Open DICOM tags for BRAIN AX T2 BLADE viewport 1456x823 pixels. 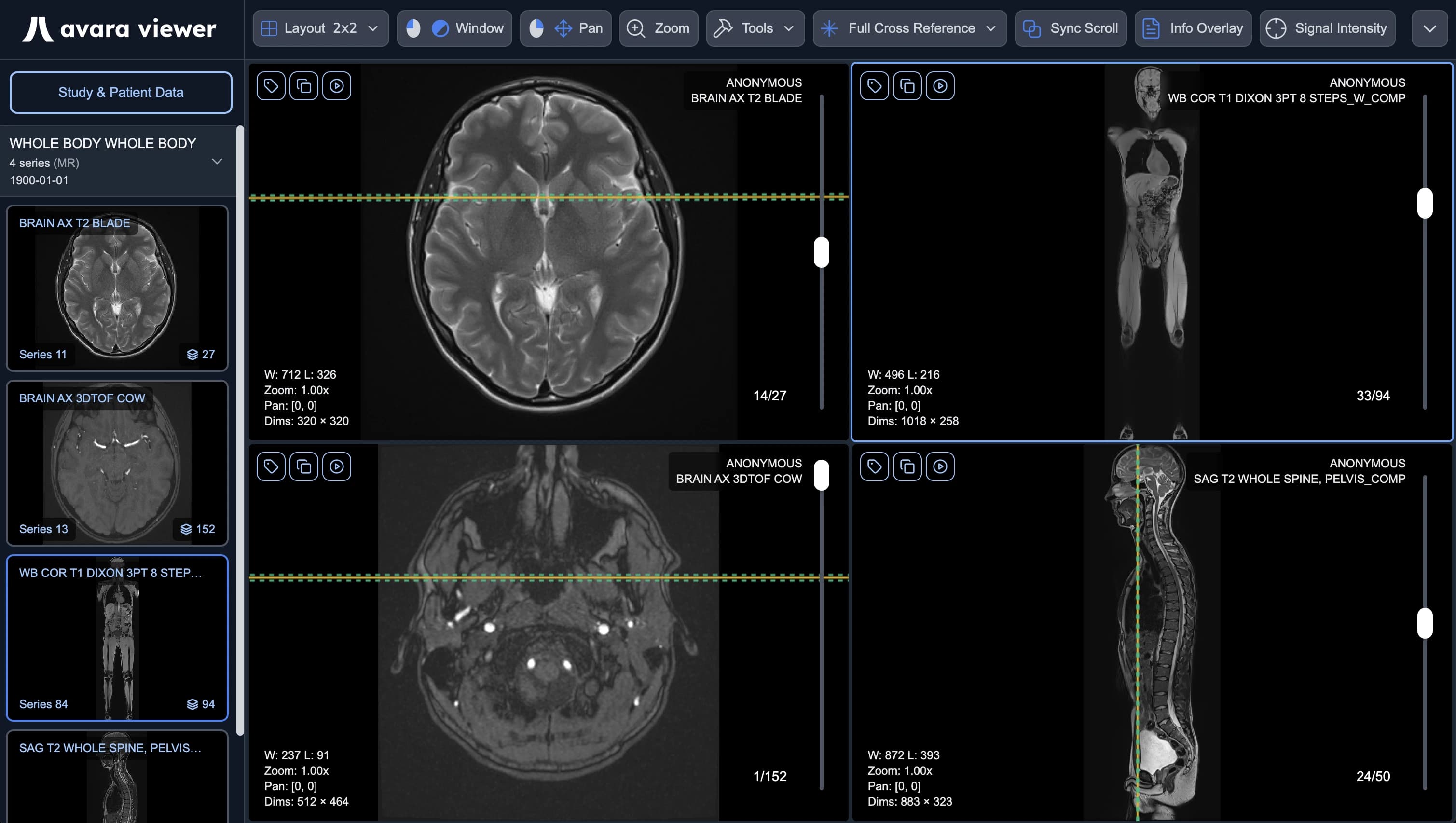(x=271, y=85)
